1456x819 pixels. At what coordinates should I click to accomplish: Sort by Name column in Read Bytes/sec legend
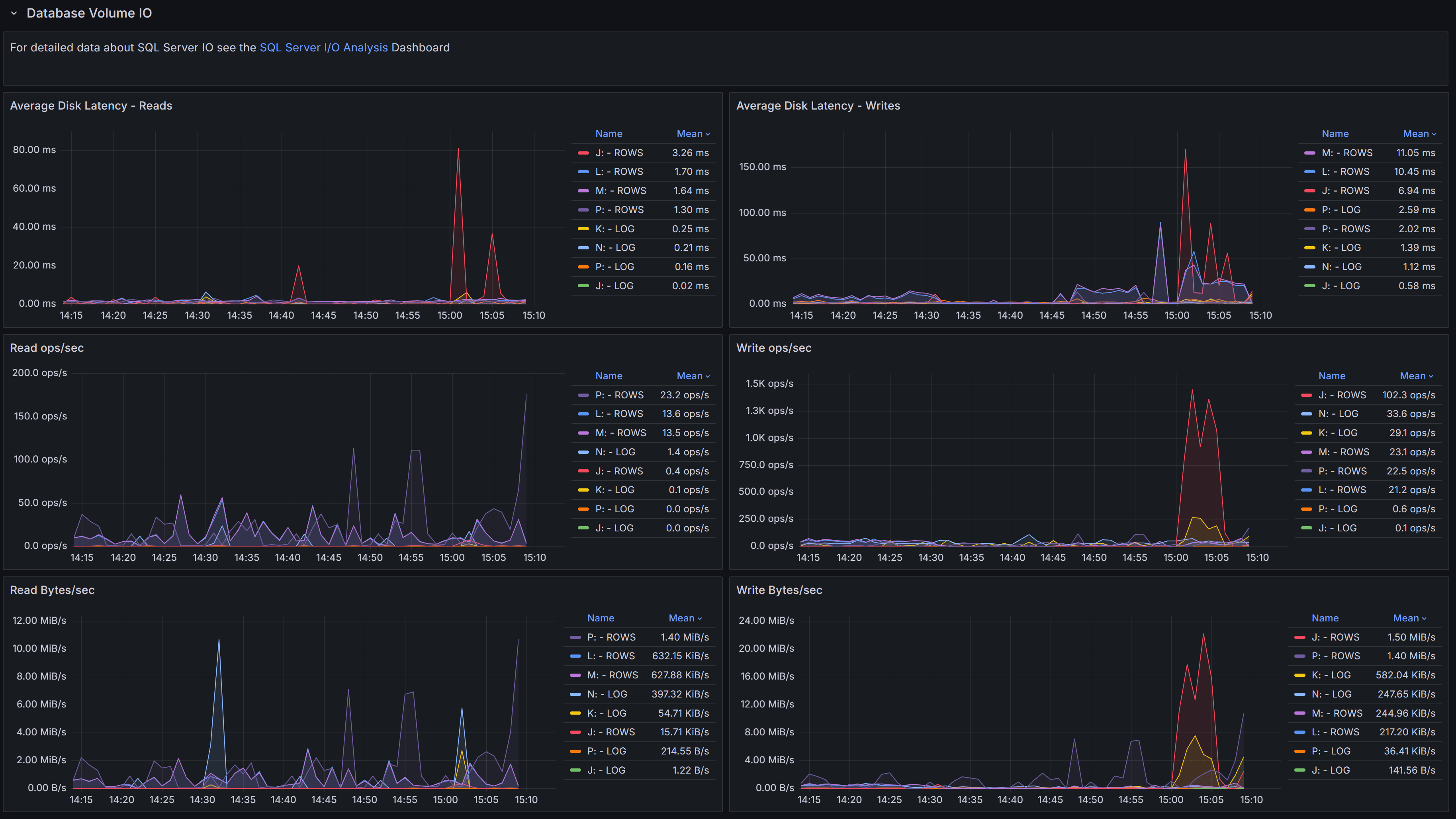[x=600, y=618]
